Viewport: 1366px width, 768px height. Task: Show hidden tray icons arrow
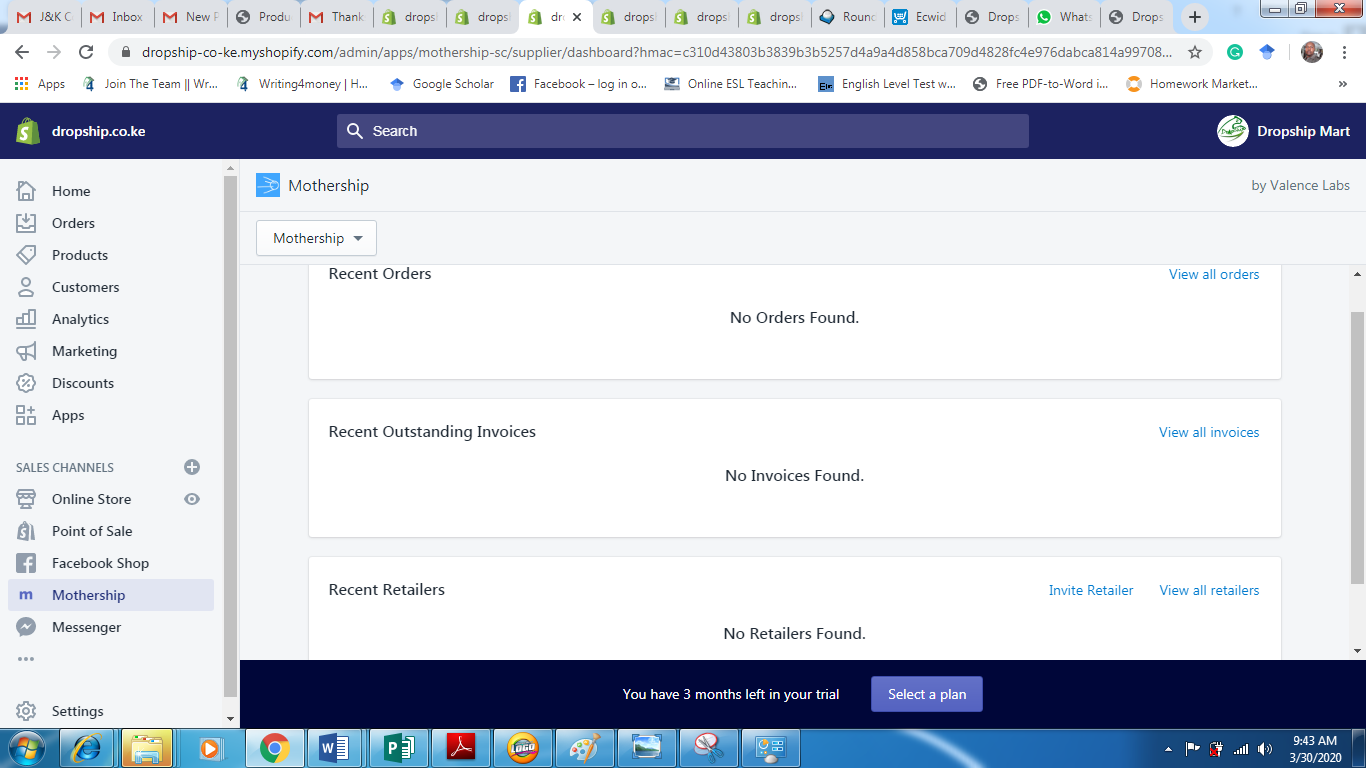[x=1168, y=749]
